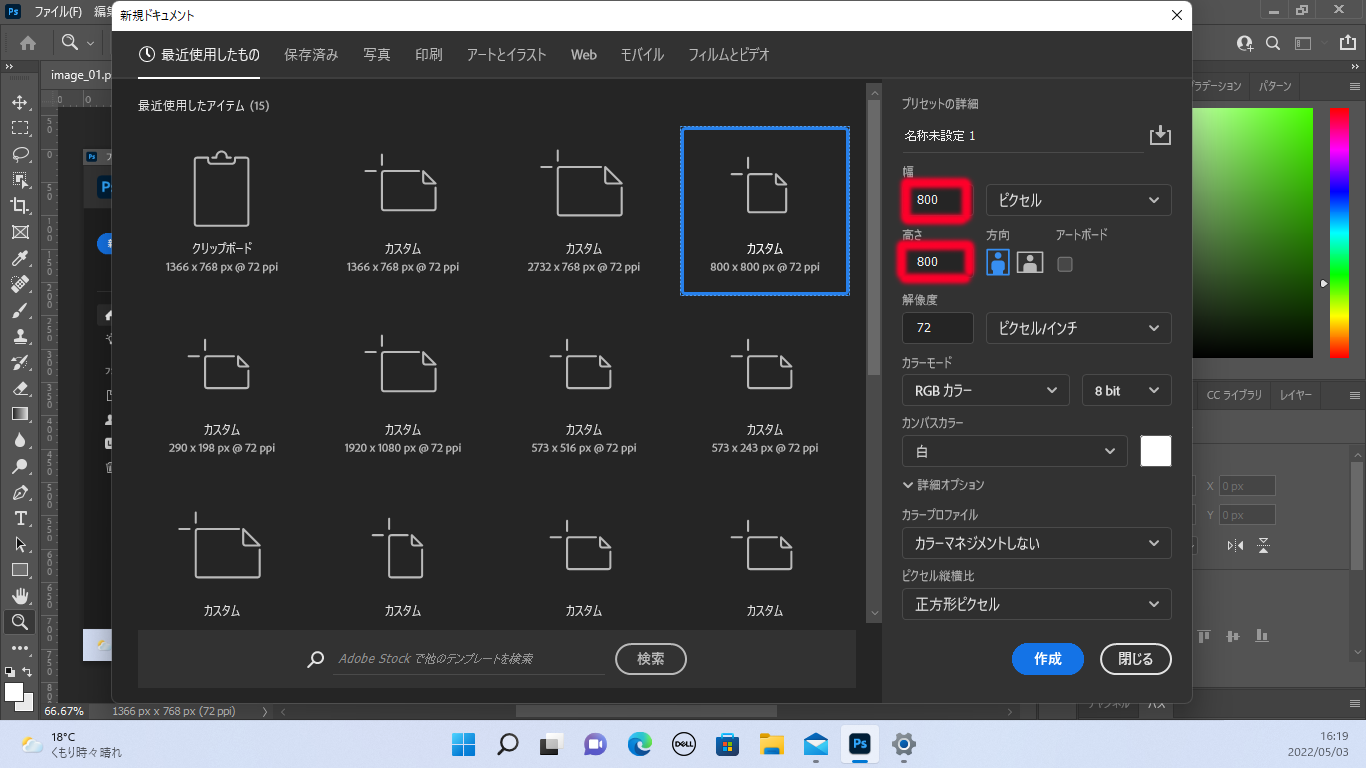
Task: Click the Home icon in options bar
Action: click(28, 43)
